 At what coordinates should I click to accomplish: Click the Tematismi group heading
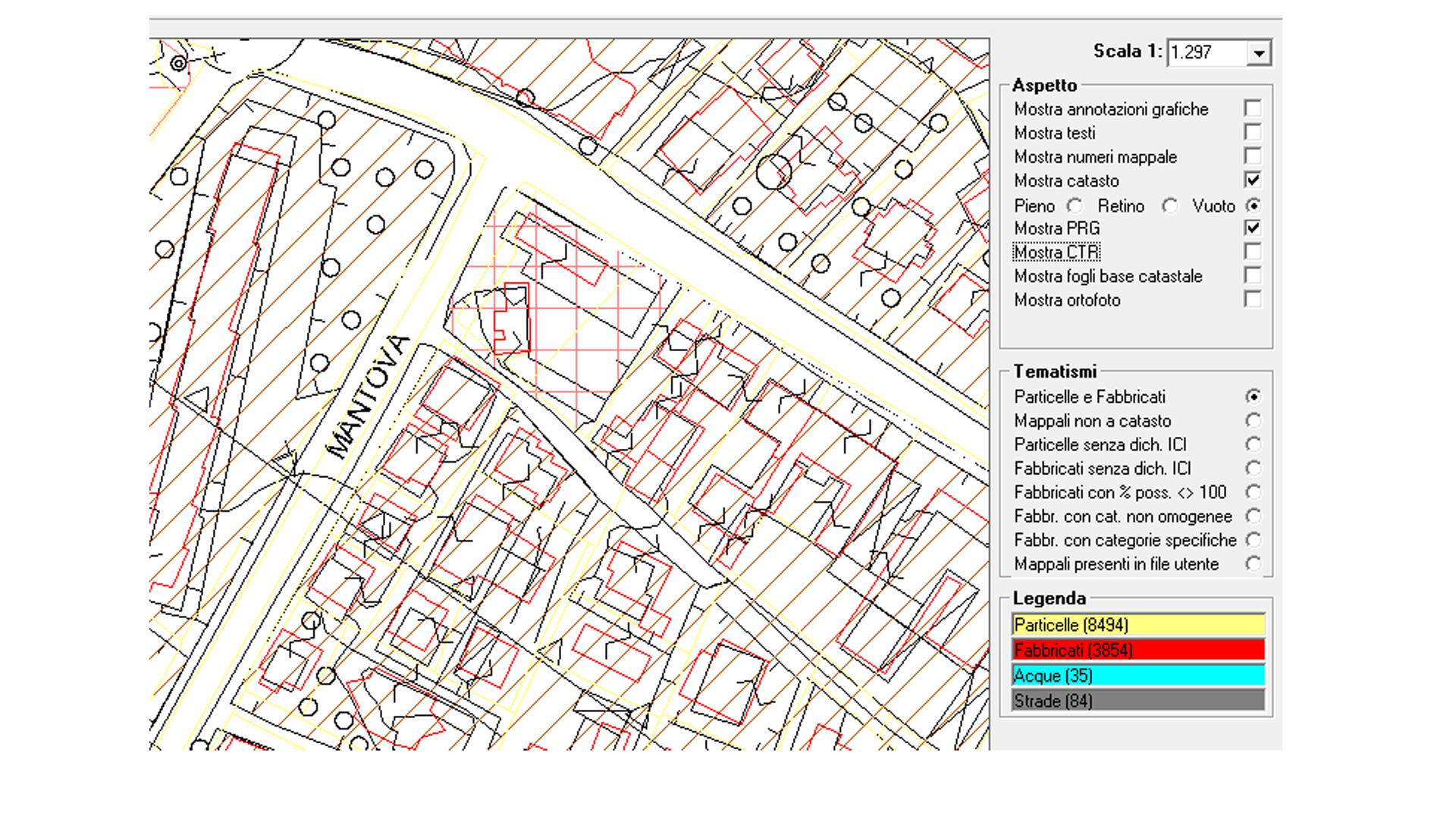(1055, 372)
